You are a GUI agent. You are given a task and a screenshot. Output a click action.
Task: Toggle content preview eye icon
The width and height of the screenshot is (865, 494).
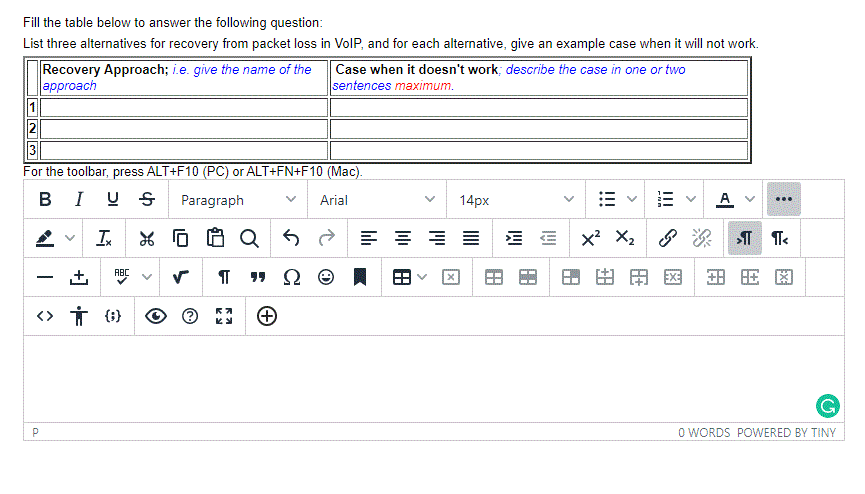156,316
